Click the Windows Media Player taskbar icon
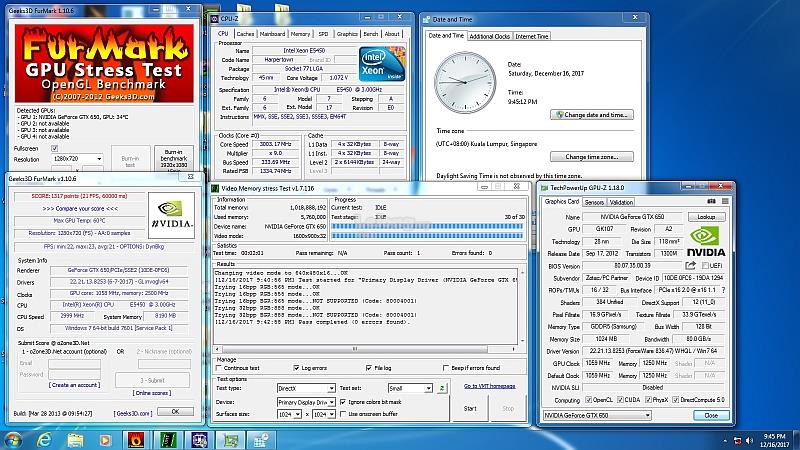The image size is (800, 450). tap(103, 438)
